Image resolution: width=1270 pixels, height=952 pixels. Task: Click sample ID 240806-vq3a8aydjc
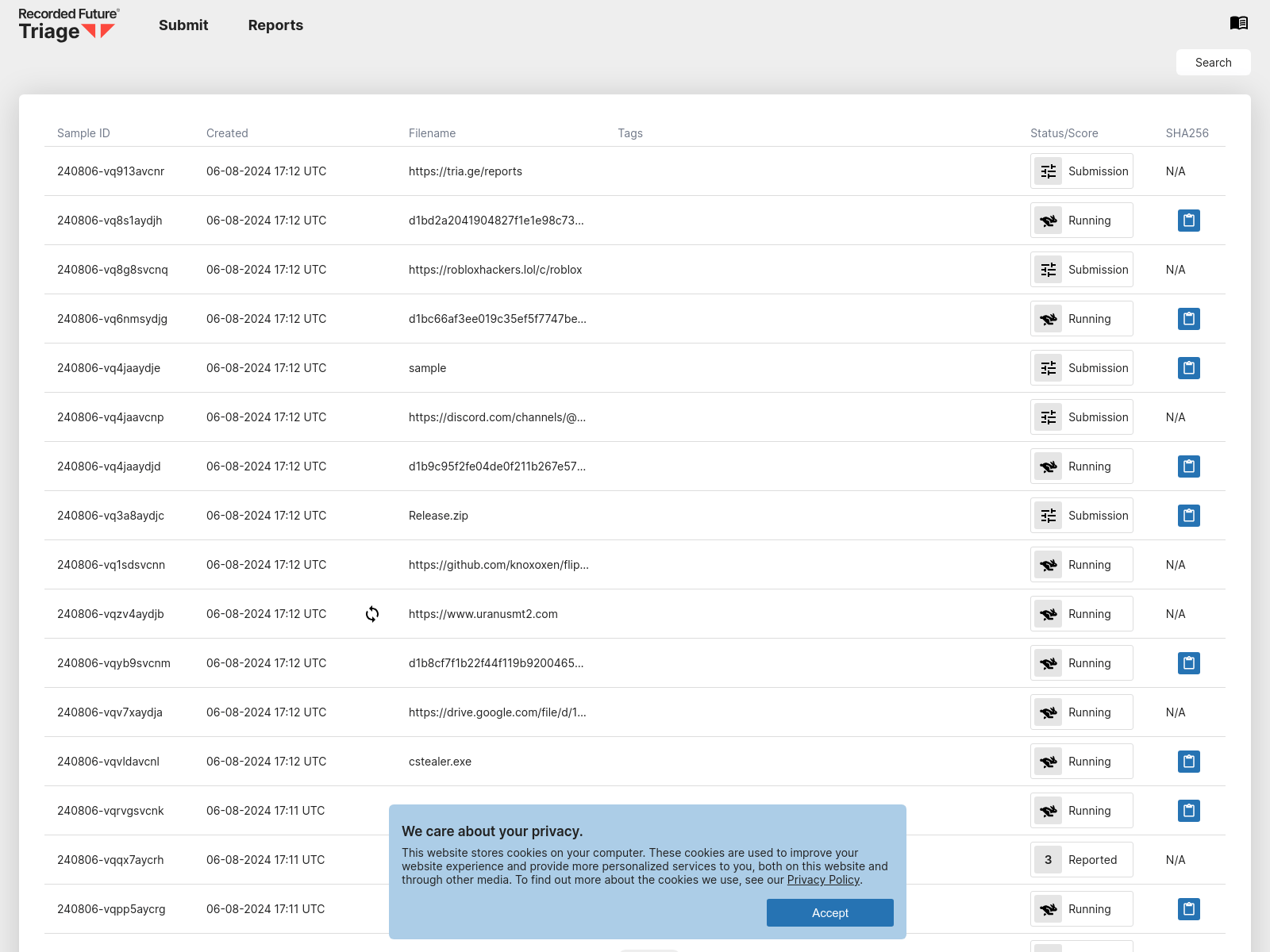(110, 516)
